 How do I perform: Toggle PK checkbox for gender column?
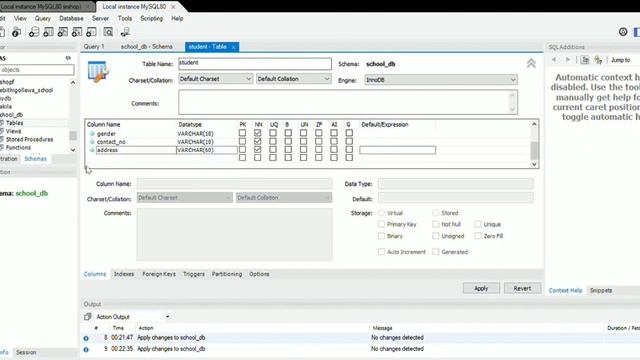242,133
